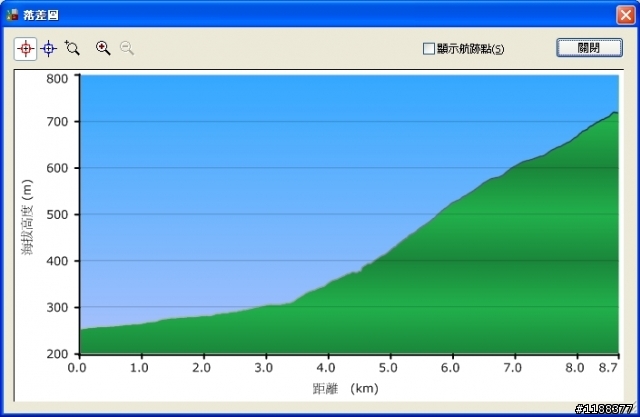Click the 距離 (km) axis title
Image resolution: width=640 pixels, height=417 pixels.
pos(345,388)
